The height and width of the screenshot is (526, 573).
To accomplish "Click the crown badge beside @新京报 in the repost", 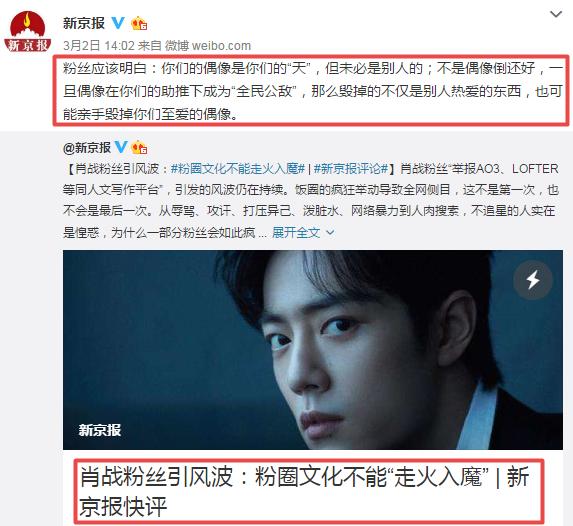I will click(139, 148).
